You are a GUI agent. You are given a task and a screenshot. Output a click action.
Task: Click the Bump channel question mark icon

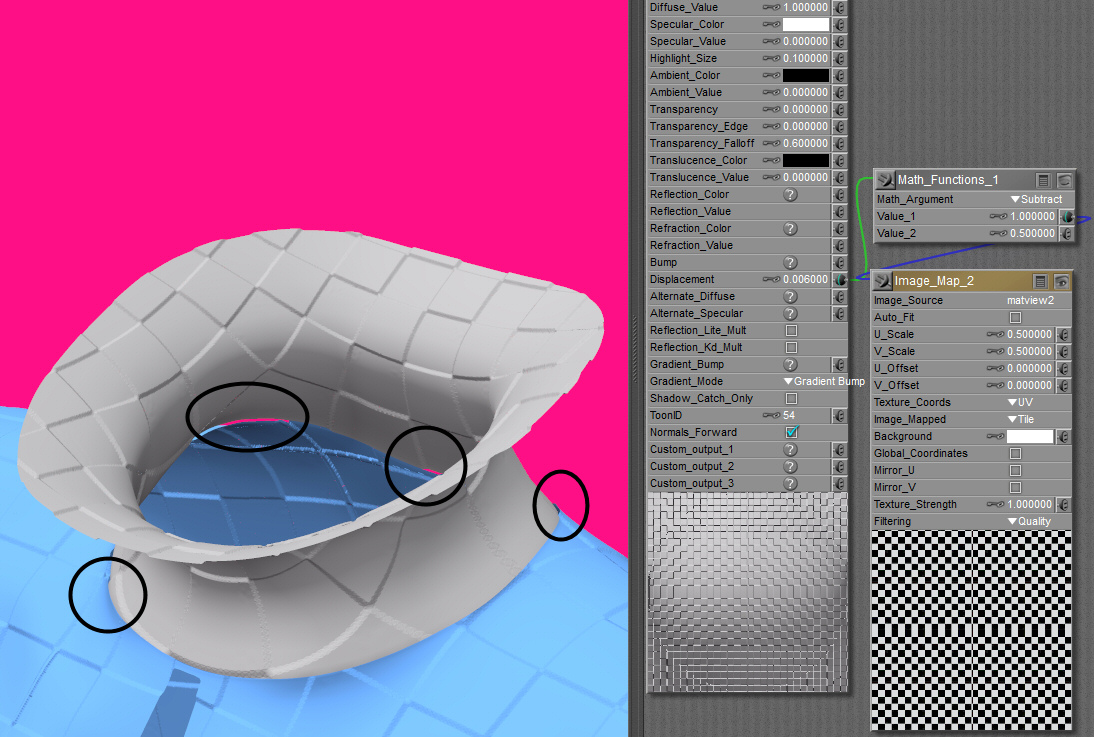click(790, 263)
